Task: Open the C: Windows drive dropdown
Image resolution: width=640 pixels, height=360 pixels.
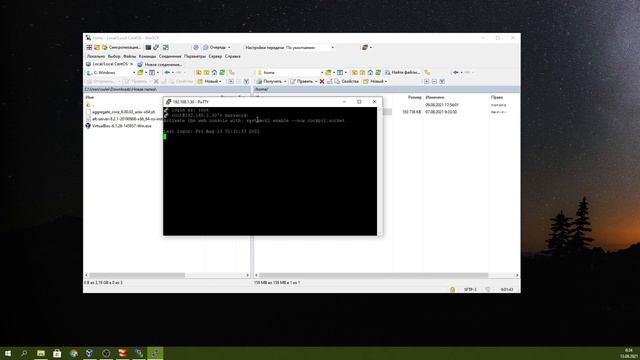Action: [110, 73]
